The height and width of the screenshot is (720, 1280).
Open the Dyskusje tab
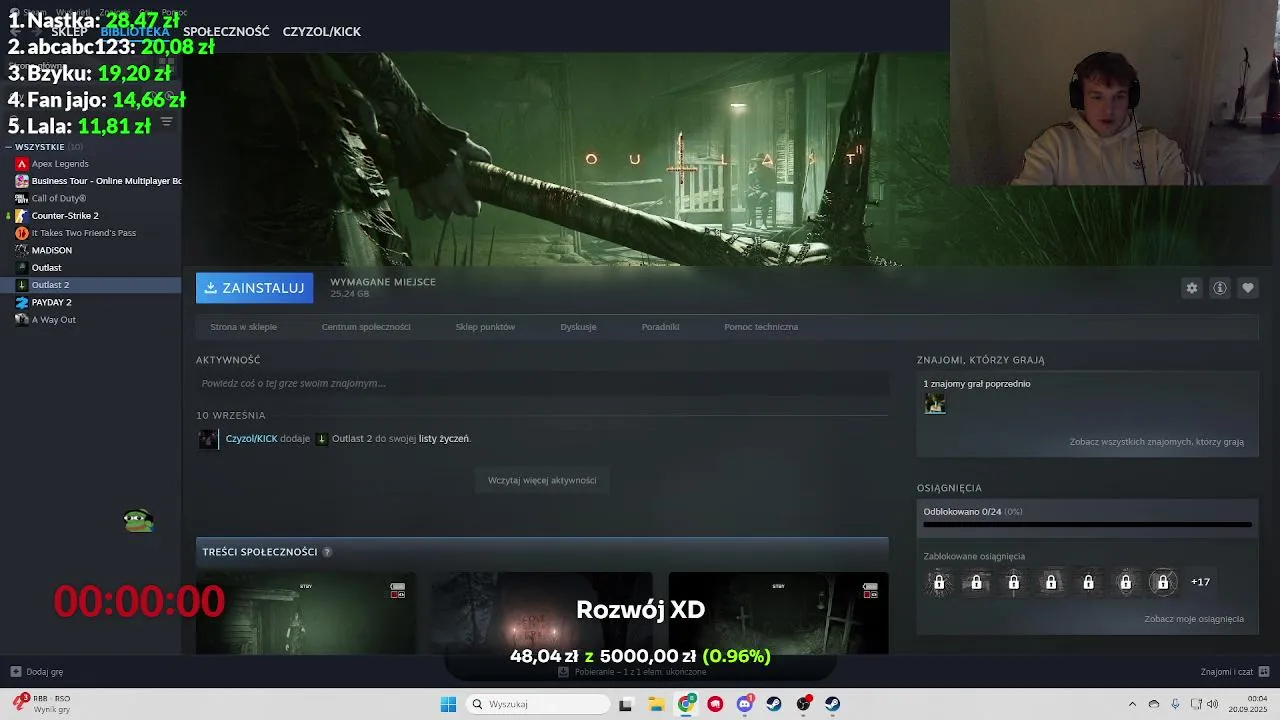pyautogui.click(x=578, y=327)
